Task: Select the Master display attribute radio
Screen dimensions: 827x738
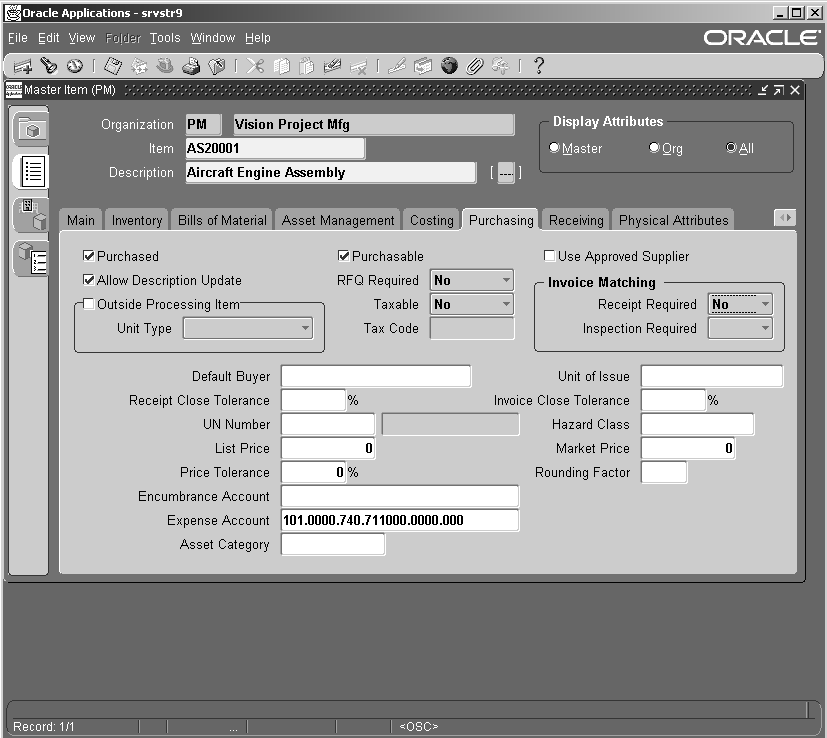Action: point(554,148)
